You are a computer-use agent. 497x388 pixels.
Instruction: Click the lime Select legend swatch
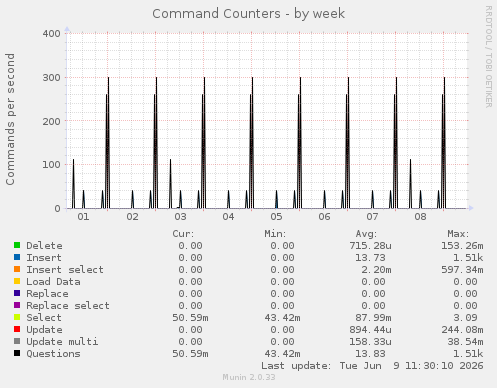(17, 317)
